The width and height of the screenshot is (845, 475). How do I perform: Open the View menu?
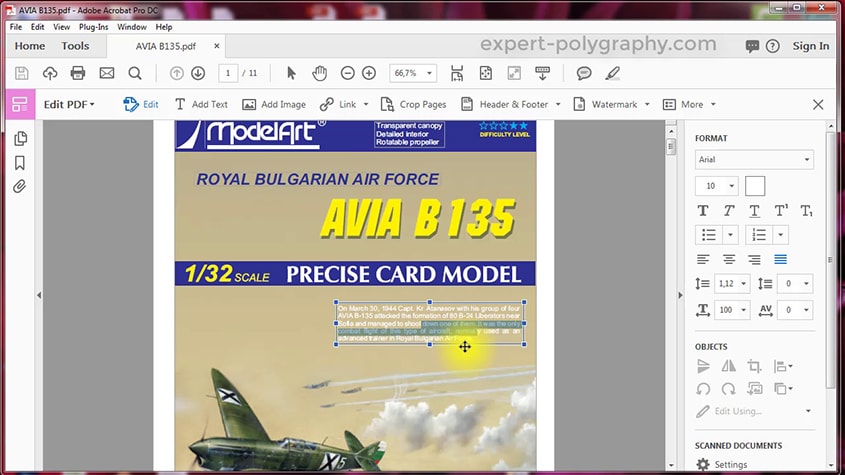61,27
